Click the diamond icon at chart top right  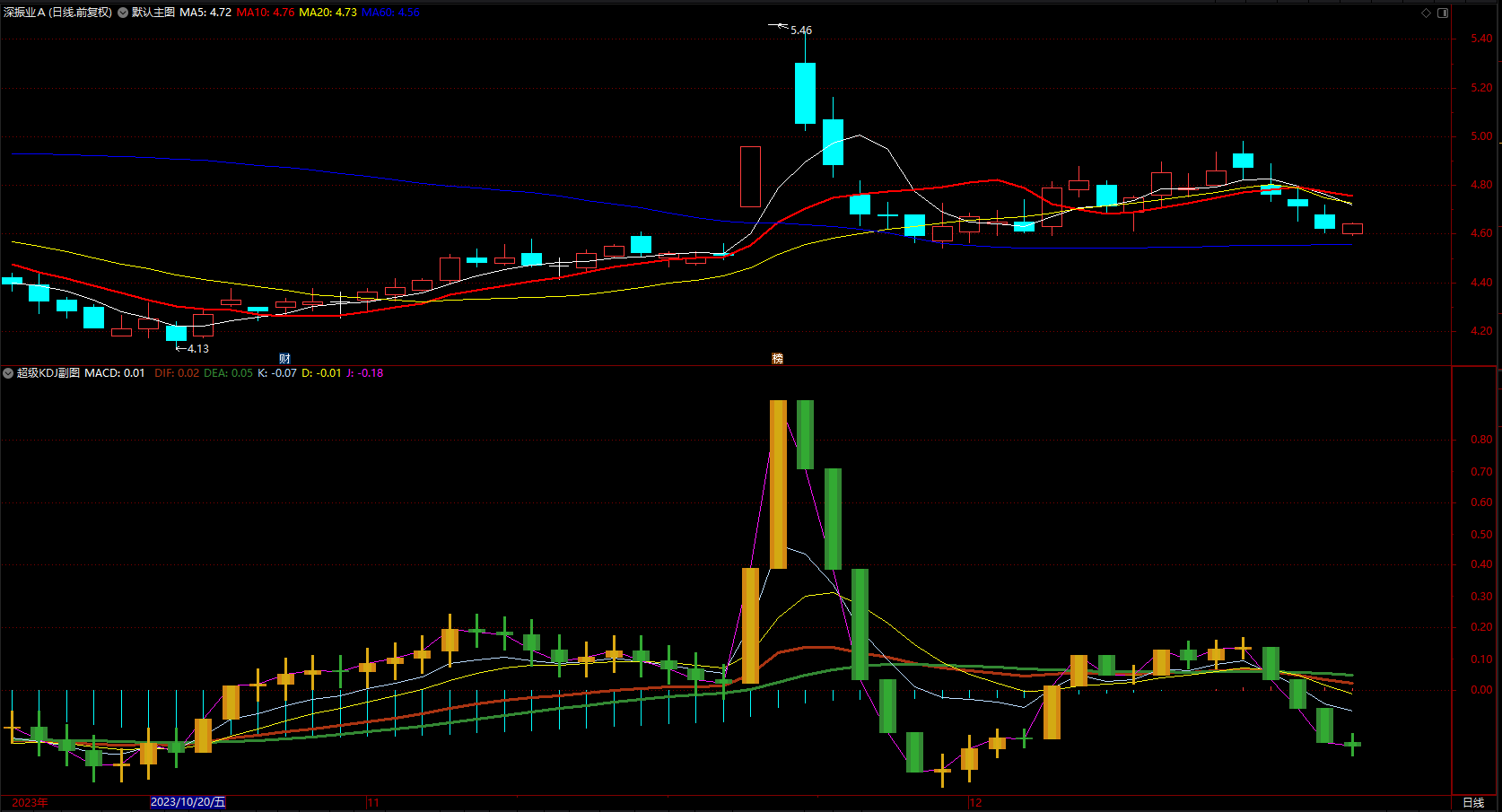coord(1426,13)
